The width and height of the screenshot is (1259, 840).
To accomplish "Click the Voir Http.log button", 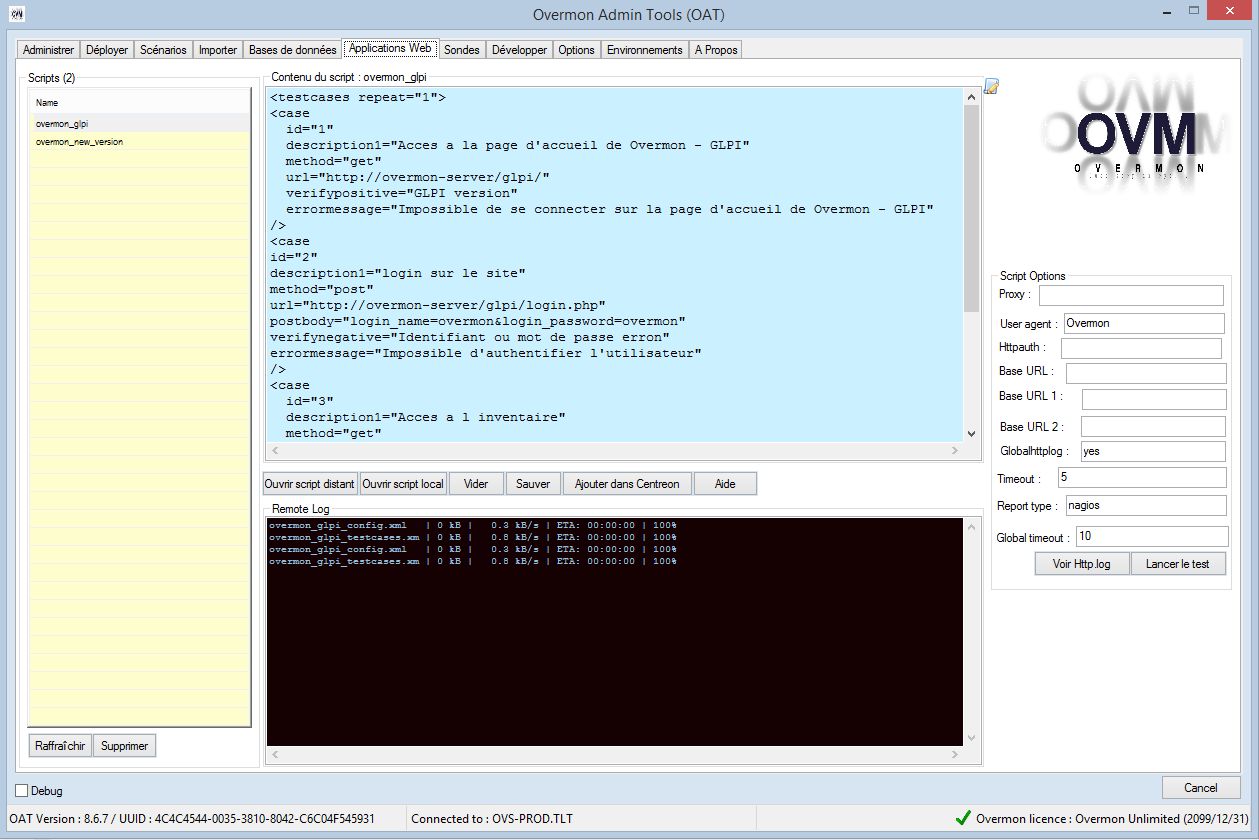I will pyautogui.click(x=1082, y=564).
